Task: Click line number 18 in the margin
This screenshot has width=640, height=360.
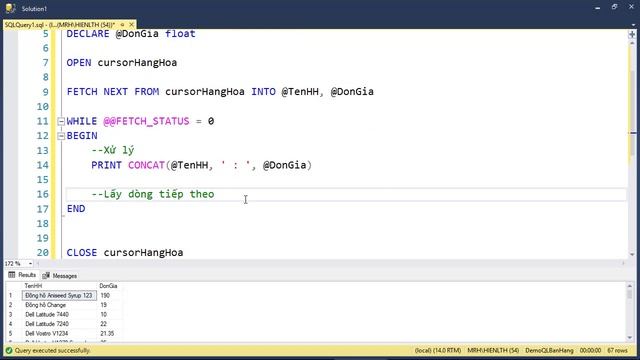Action: click(42, 224)
